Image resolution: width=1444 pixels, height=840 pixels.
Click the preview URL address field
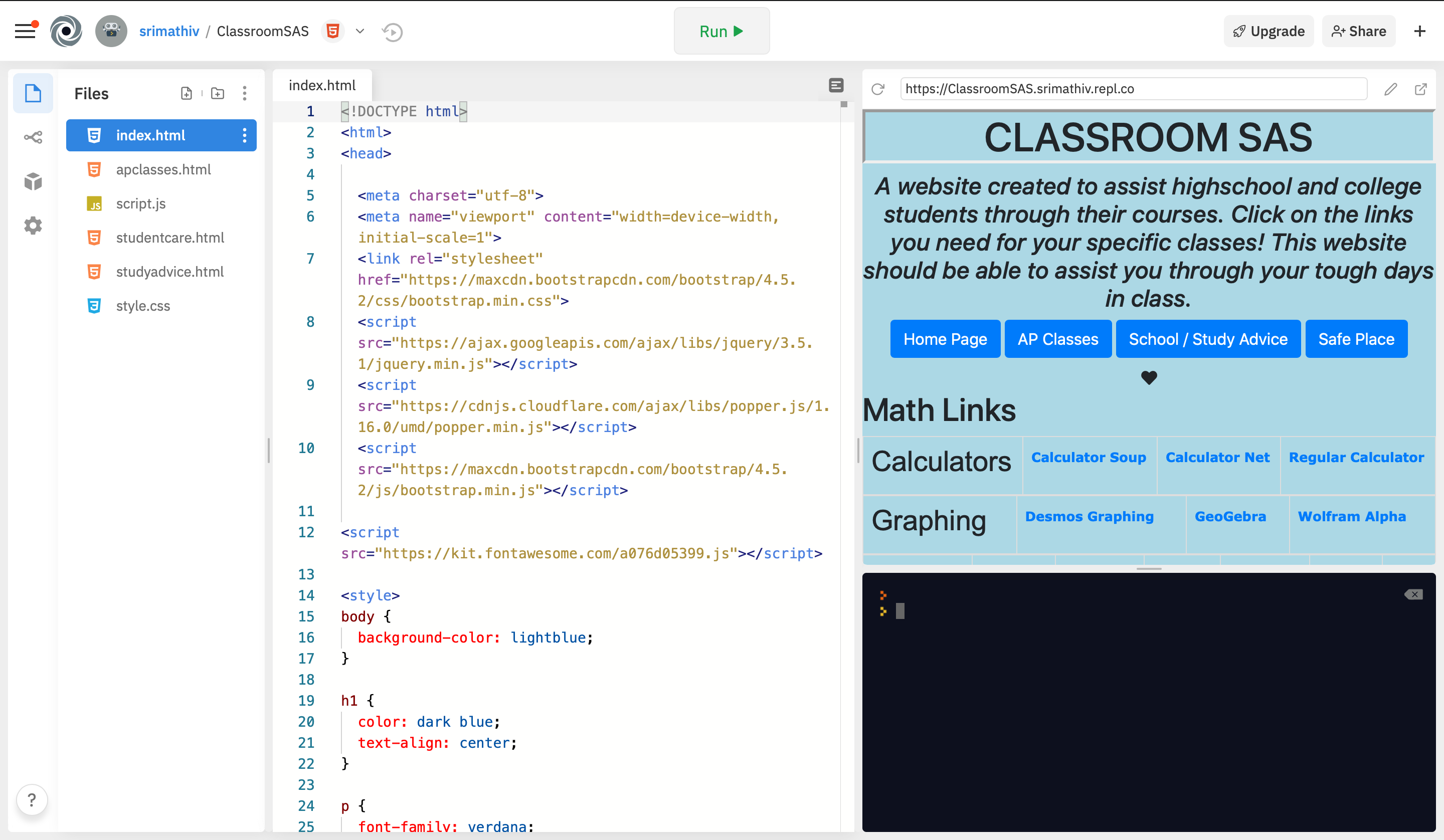[1133, 89]
